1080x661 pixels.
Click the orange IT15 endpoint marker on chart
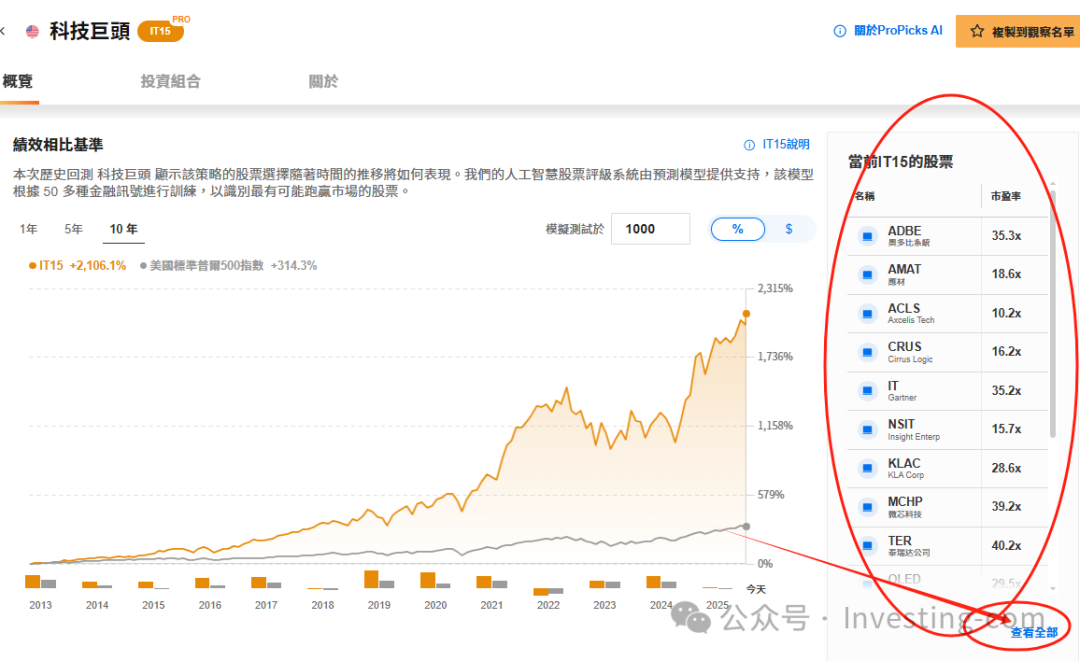coord(746,314)
